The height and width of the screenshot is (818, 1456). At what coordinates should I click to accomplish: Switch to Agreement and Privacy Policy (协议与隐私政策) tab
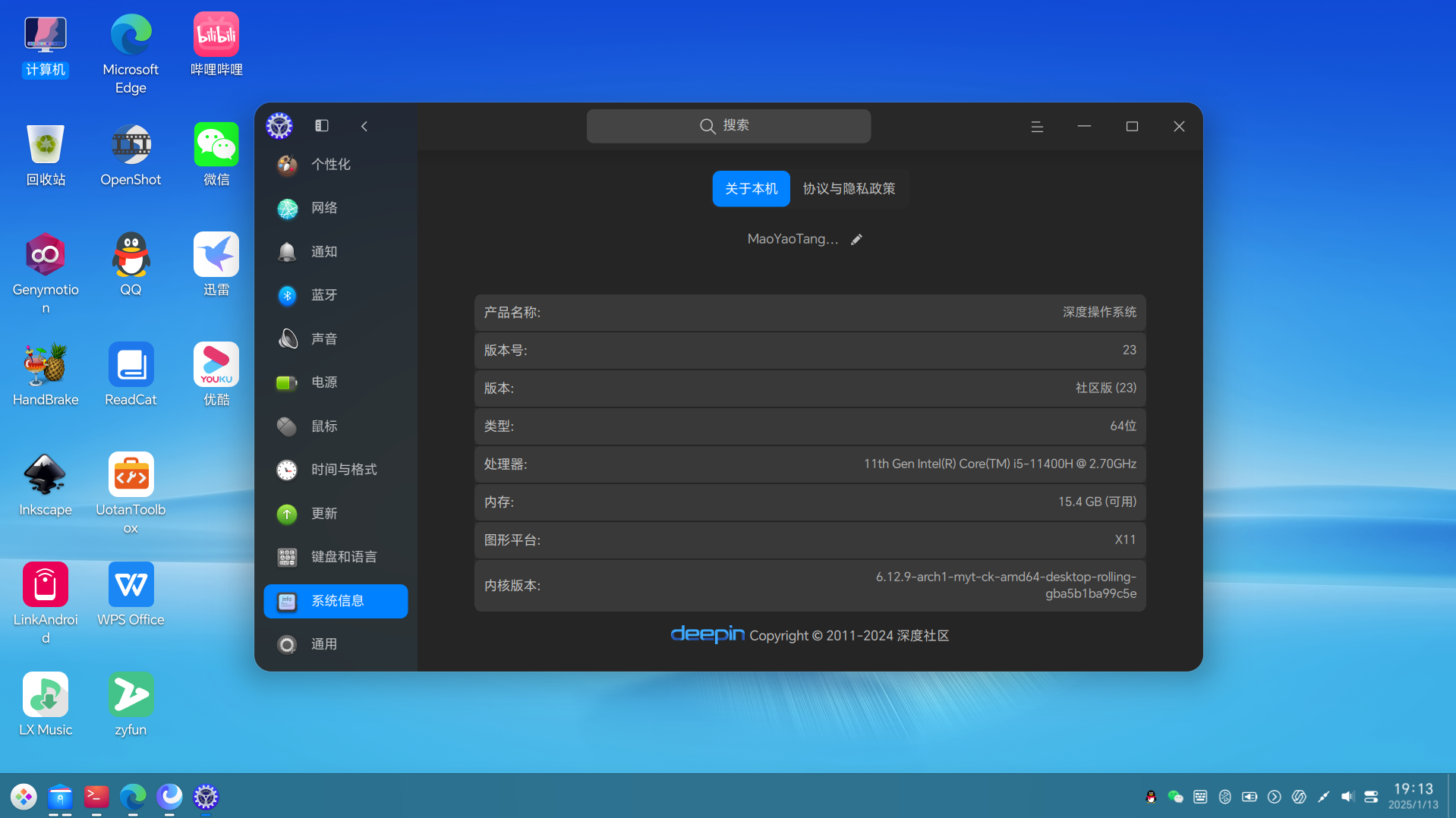coord(849,189)
